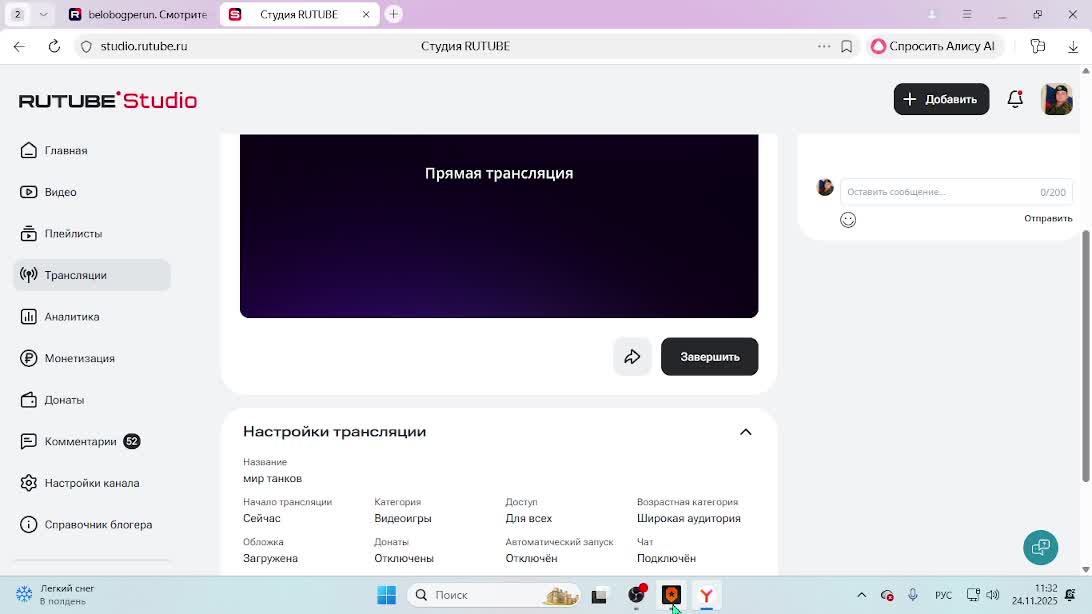
Task: Click the age value Широкая аудитория
Action: 688,519
